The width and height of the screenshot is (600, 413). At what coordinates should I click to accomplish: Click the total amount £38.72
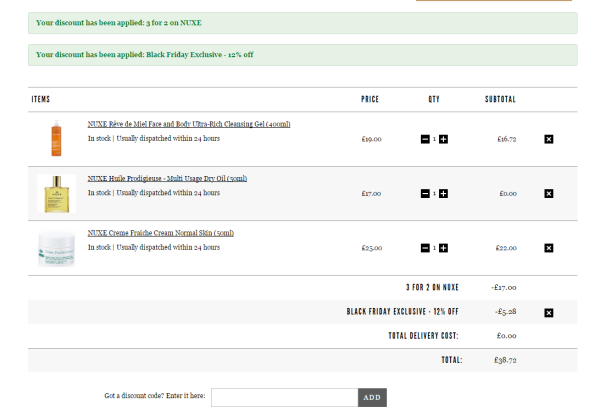(505, 360)
